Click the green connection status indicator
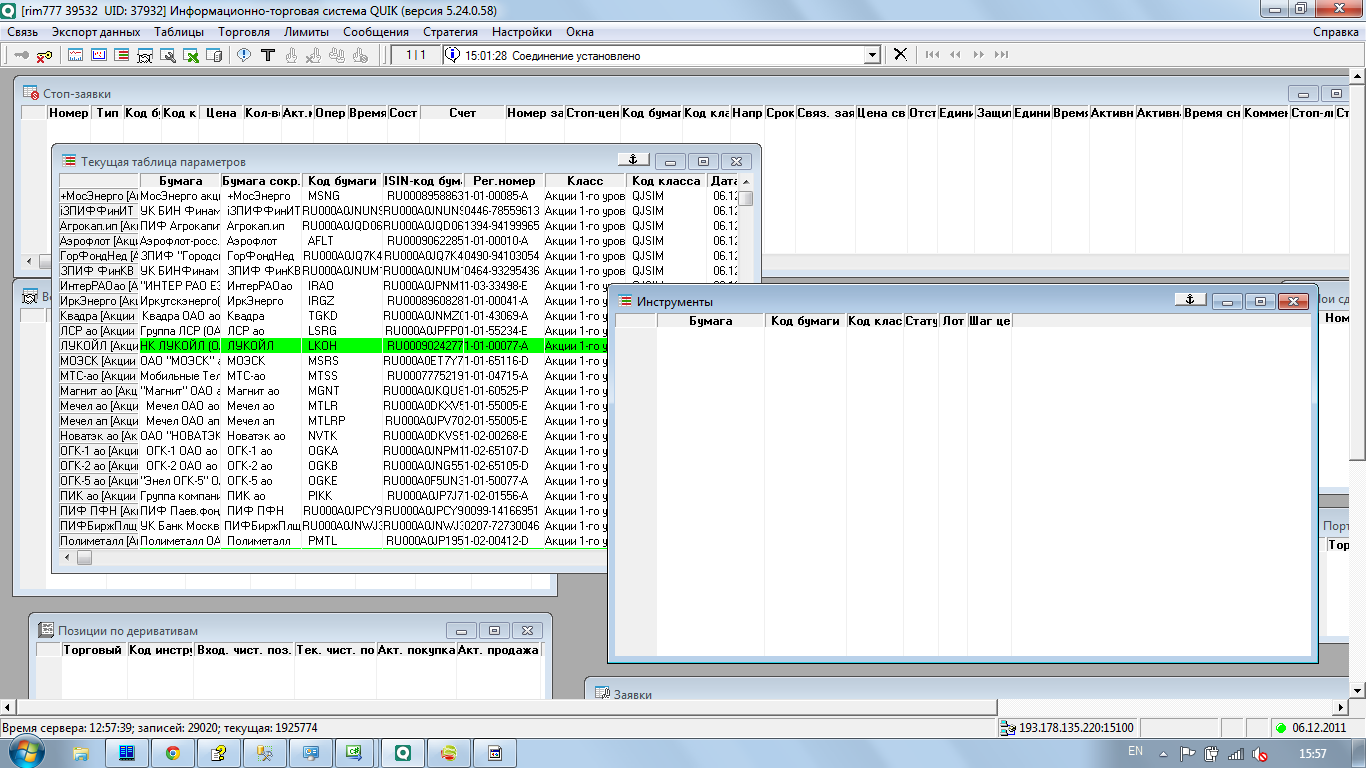Viewport: 1366px width, 768px height. pyautogui.click(x=1280, y=727)
